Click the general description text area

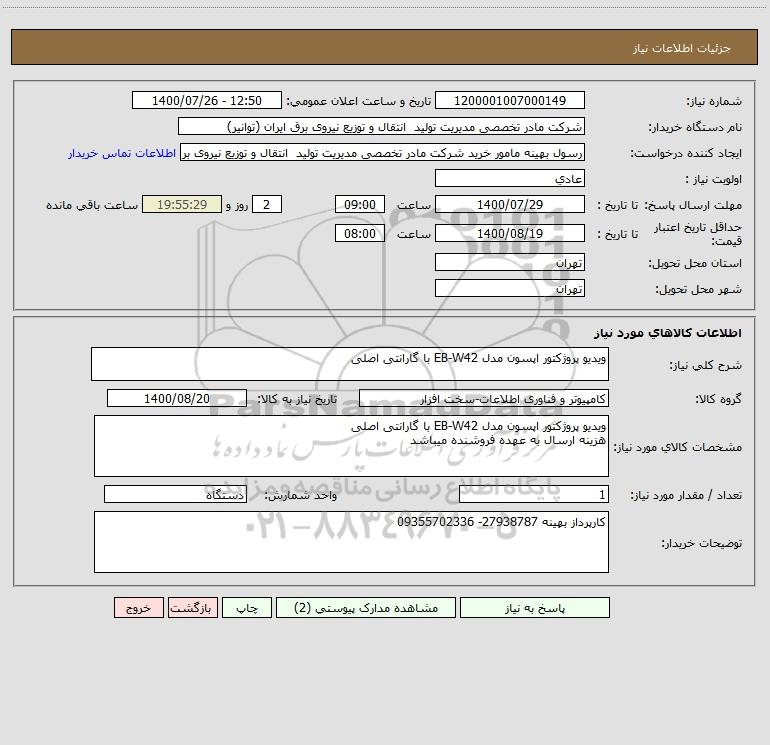click(x=350, y=364)
